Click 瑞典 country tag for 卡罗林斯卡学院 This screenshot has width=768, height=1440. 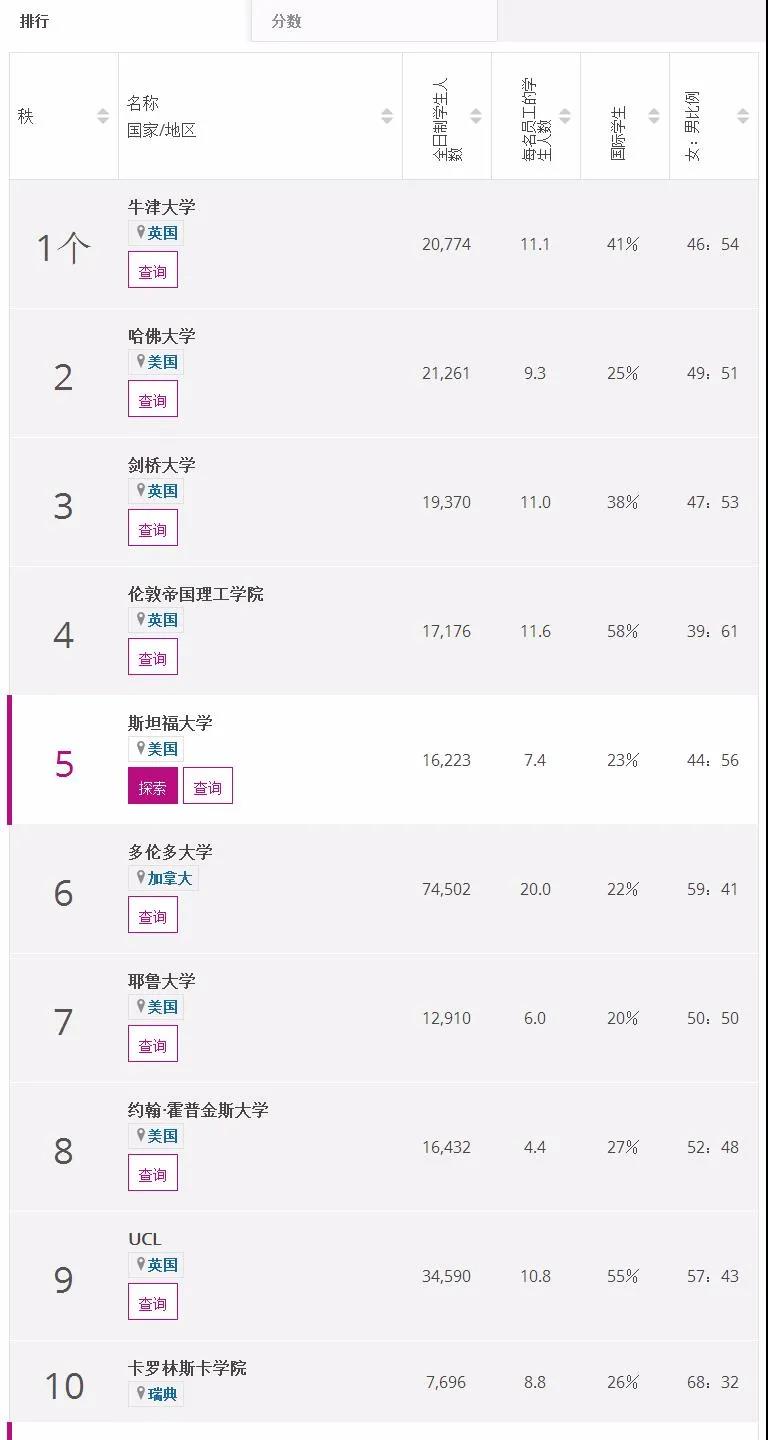pyautogui.click(x=162, y=1394)
